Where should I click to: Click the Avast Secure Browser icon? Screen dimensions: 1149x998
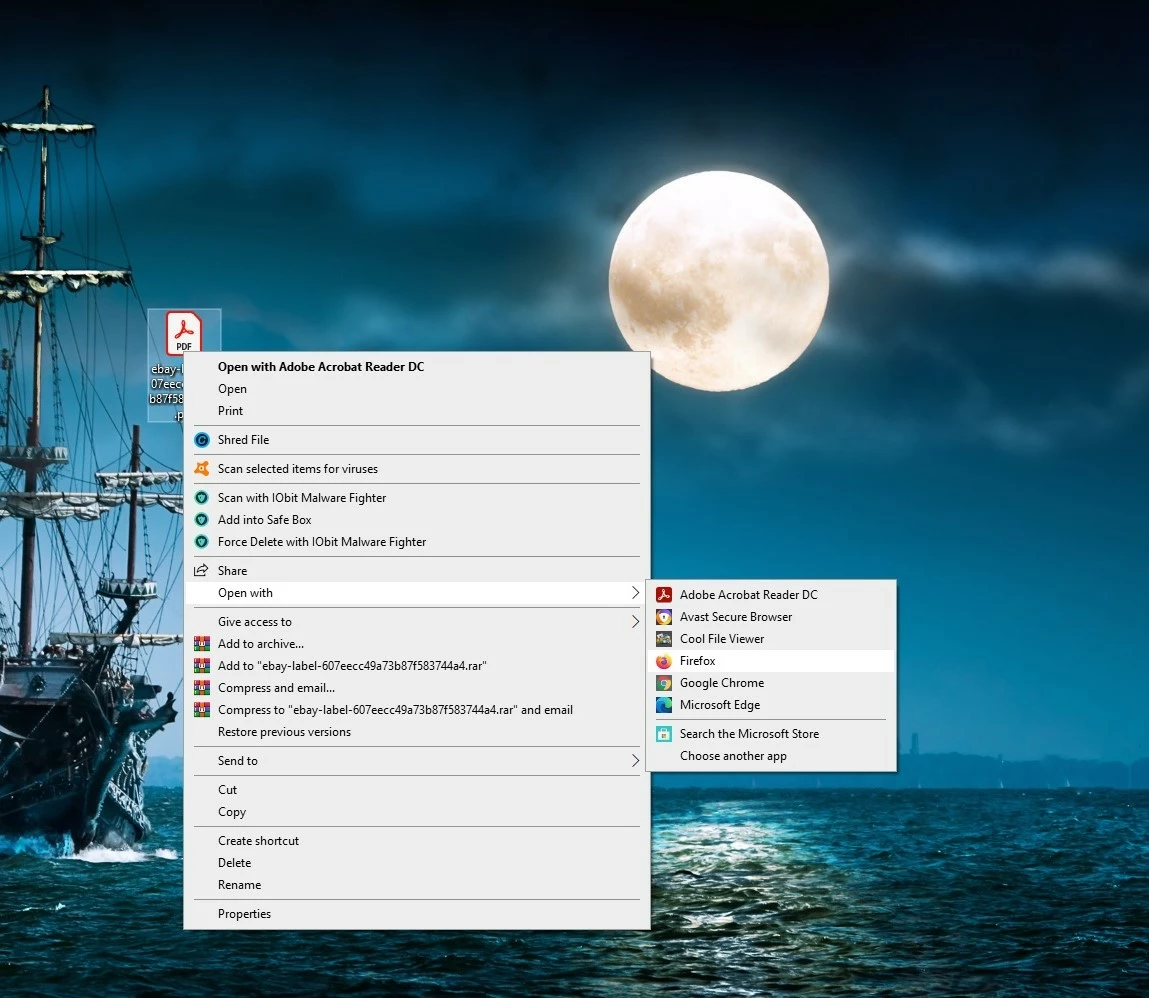pyautogui.click(x=664, y=616)
